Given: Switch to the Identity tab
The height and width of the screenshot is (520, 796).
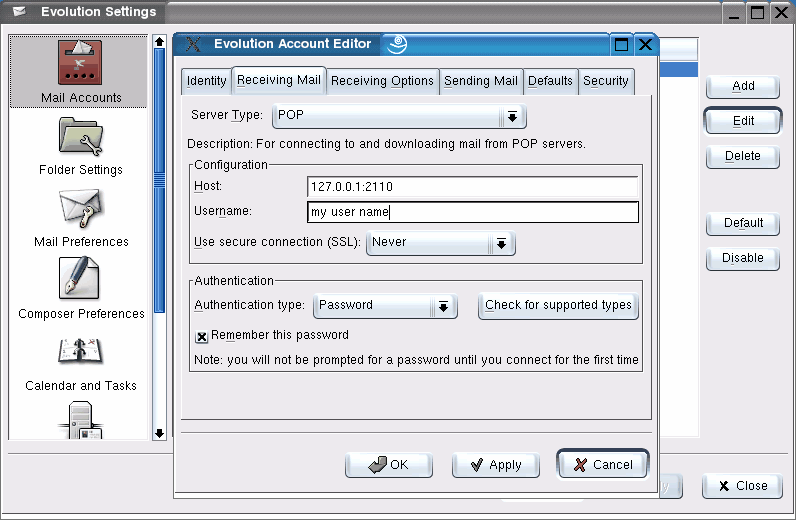Looking at the screenshot, I should pos(206,81).
